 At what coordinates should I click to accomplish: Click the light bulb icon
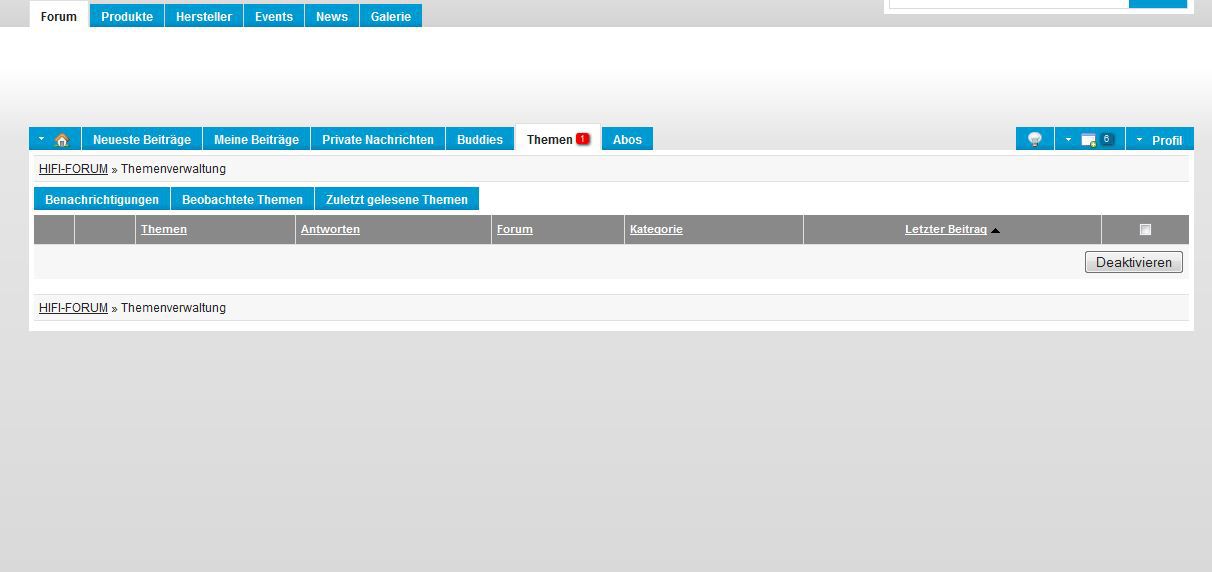pyautogui.click(x=1035, y=140)
